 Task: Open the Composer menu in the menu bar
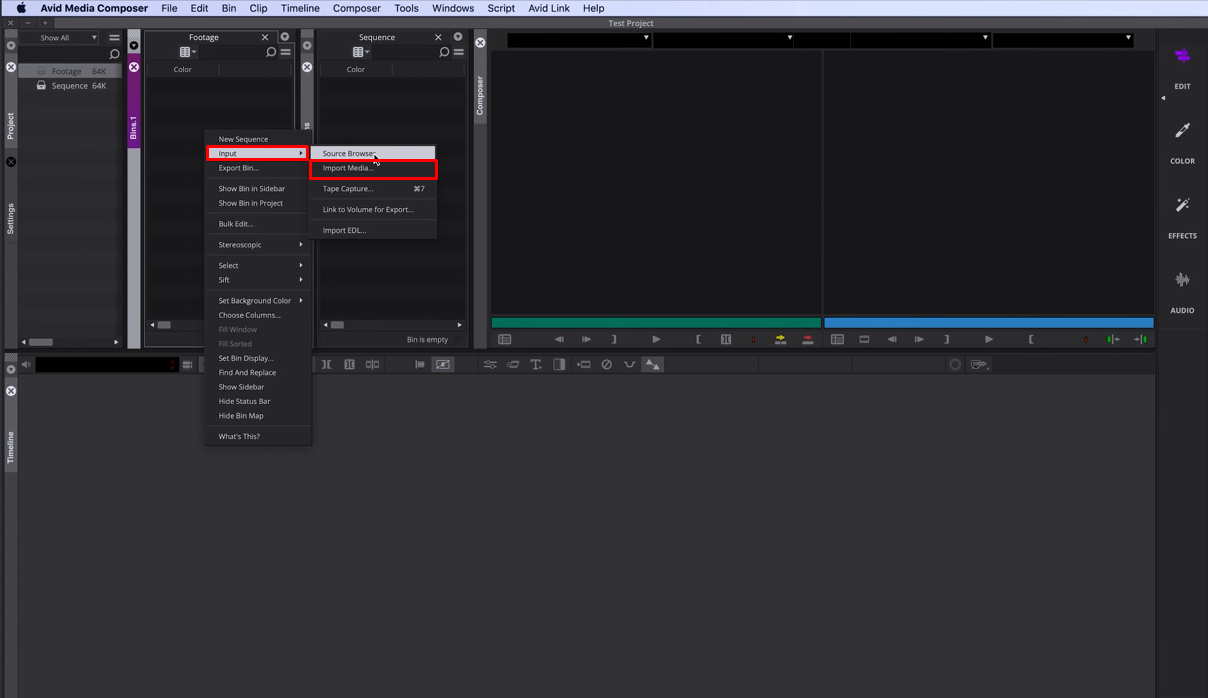357,8
